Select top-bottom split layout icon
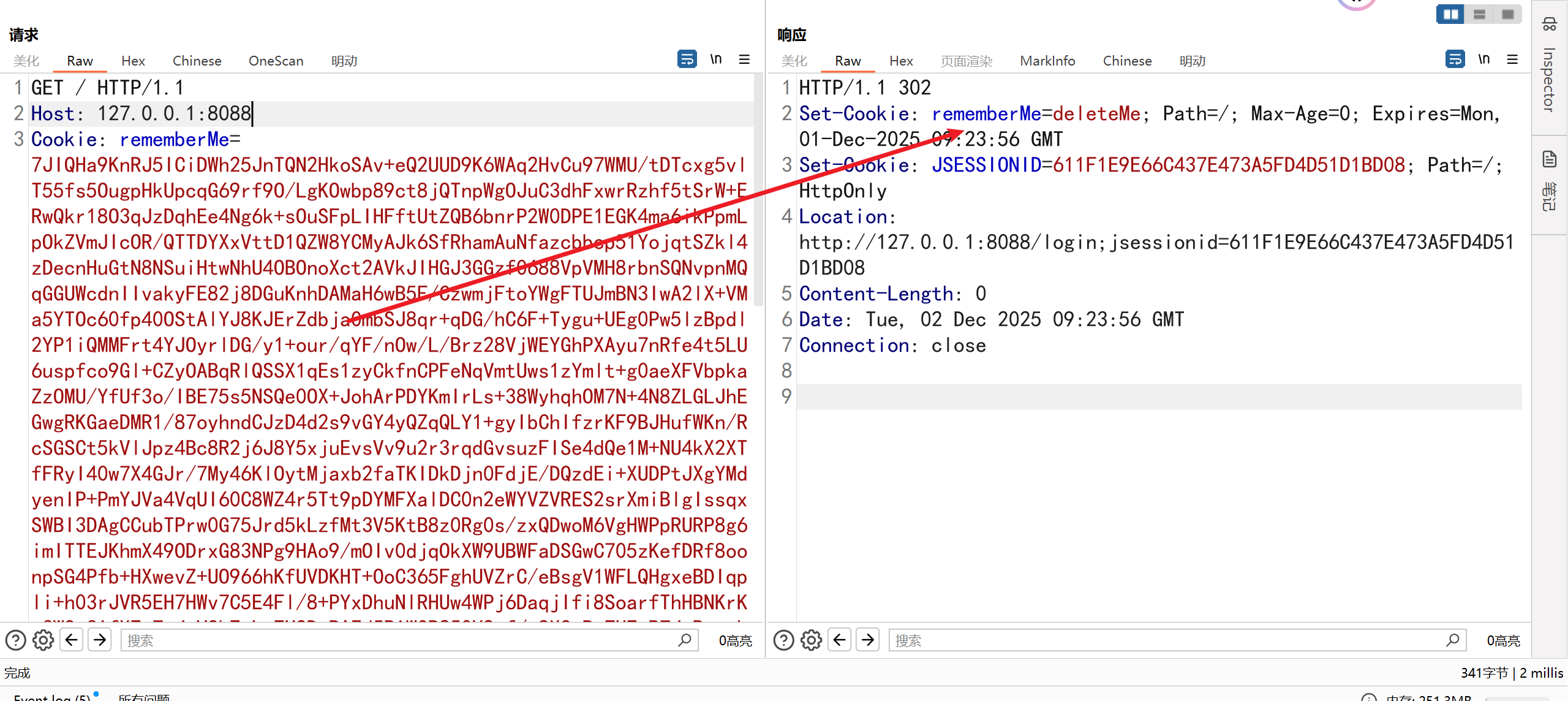This screenshot has width=1568, height=701. pyautogui.click(x=1479, y=14)
